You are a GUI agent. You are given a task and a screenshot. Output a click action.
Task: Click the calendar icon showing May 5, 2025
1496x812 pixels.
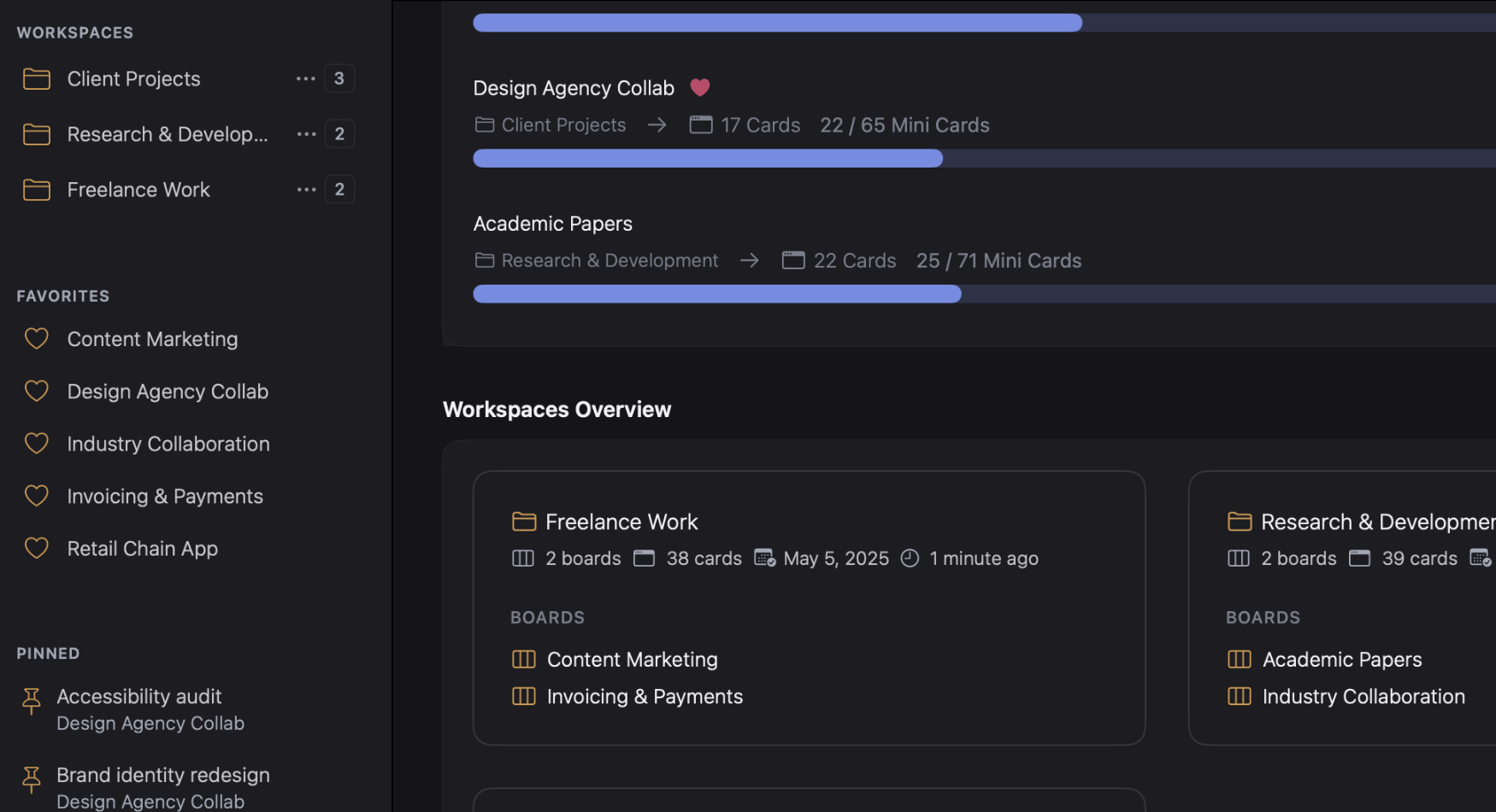(x=764, y=557)
